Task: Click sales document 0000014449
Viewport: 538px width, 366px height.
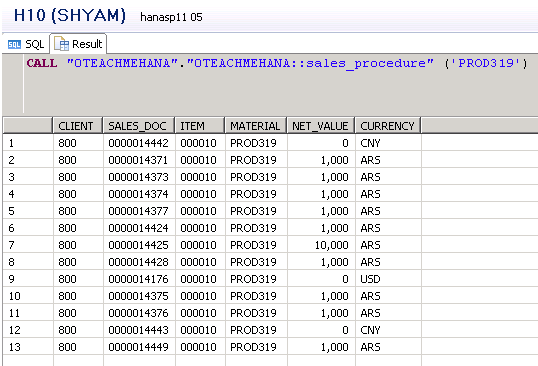Action: coord(138,347)
